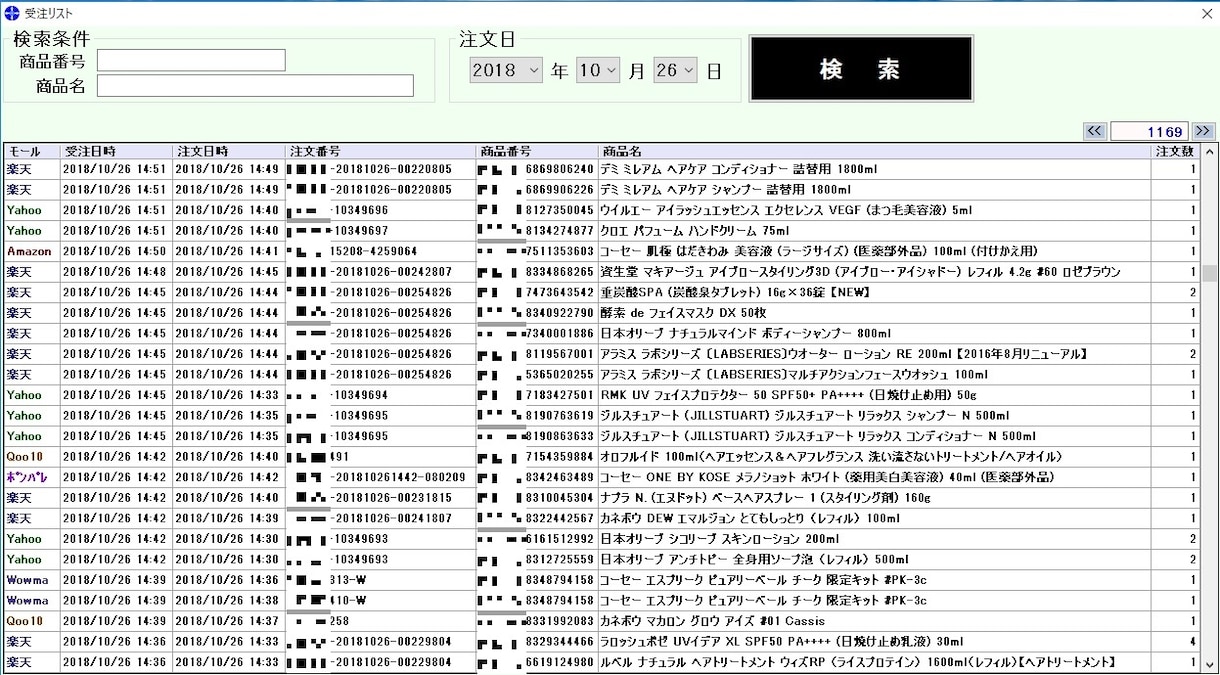Select ラロッシュポゼ UVイデア XL row
The image size is (1220, 675).
(x=601, y=641)
